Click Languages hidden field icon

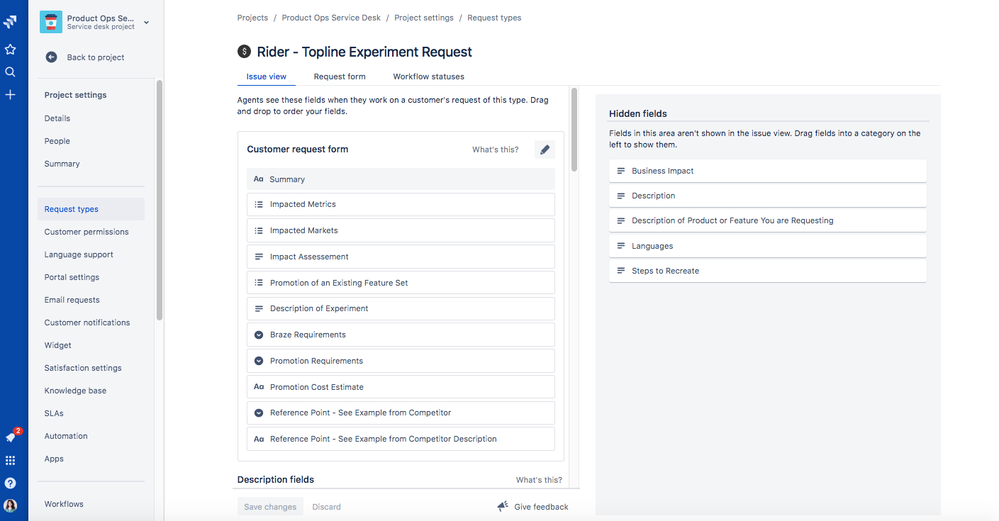[621, 246]
